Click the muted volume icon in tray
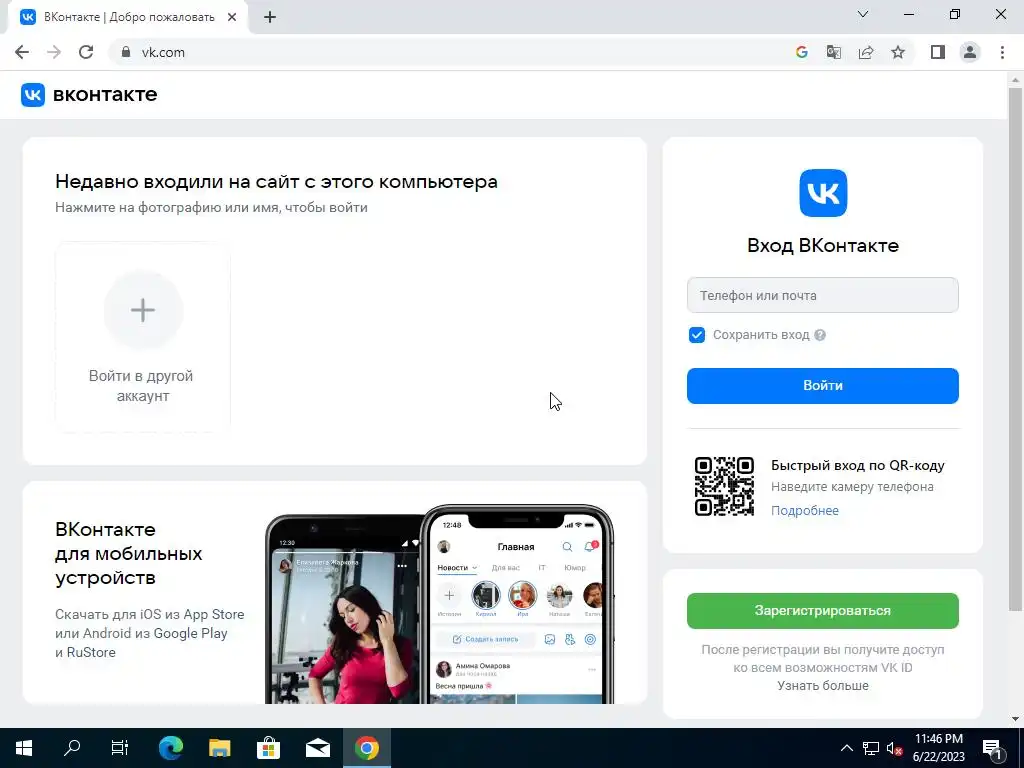The width and height of the screenshot is (1024, 768). tap(895, 748)
